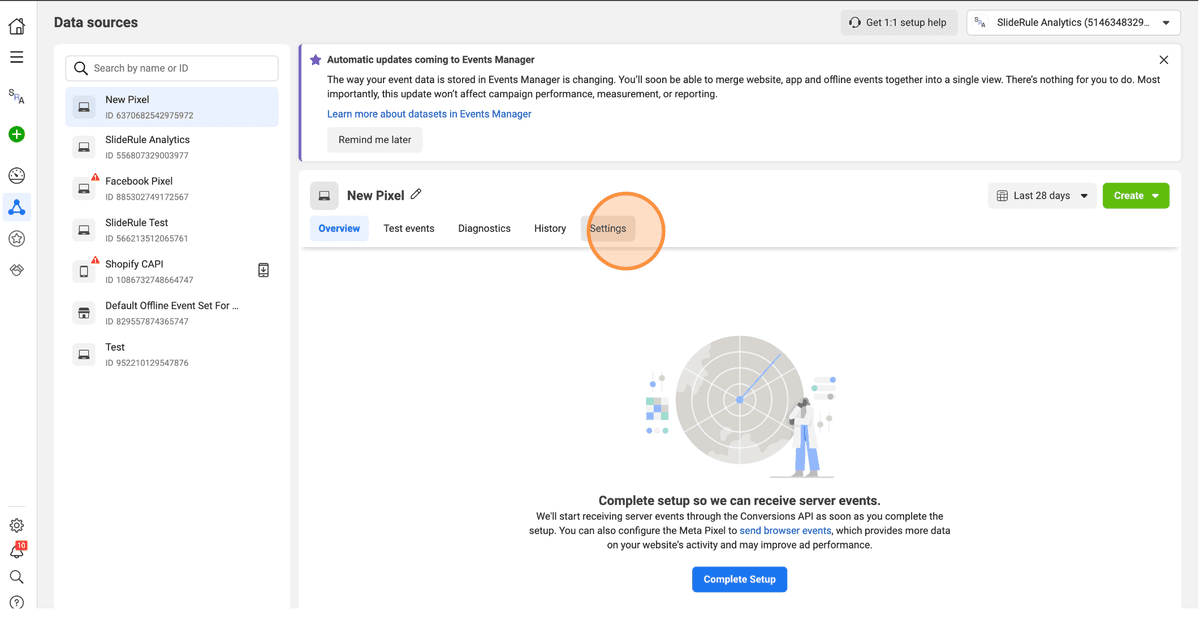Click Get 1:1 setup help button
Image resolution: width=1200 pixels, height=622 pixels.
point(899,22)
